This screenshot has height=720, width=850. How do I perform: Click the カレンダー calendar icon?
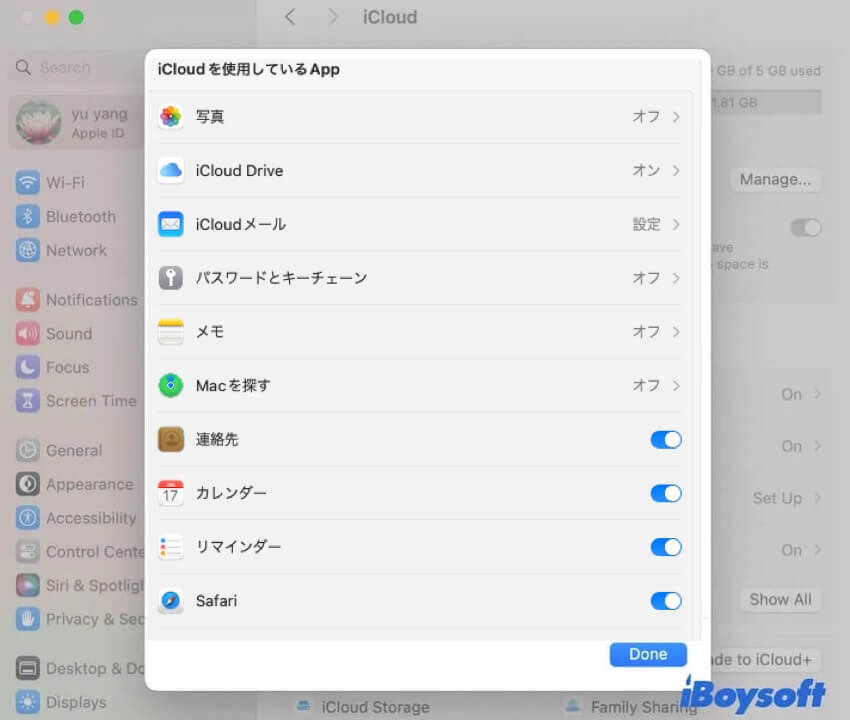pos(171,493)
